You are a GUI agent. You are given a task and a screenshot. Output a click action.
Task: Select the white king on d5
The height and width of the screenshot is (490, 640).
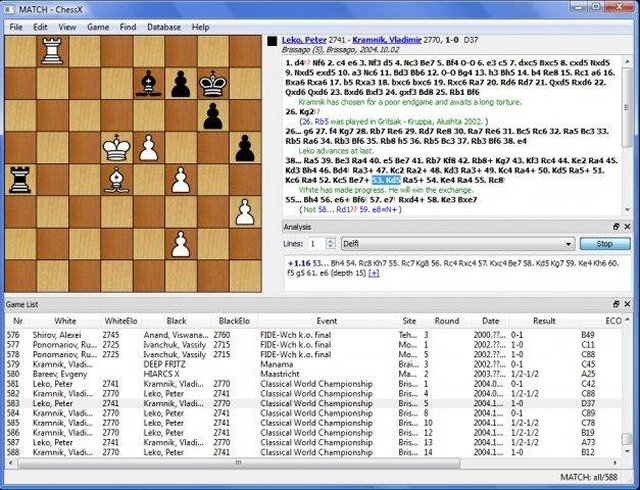pyautogui.click(x=116, y=147)
